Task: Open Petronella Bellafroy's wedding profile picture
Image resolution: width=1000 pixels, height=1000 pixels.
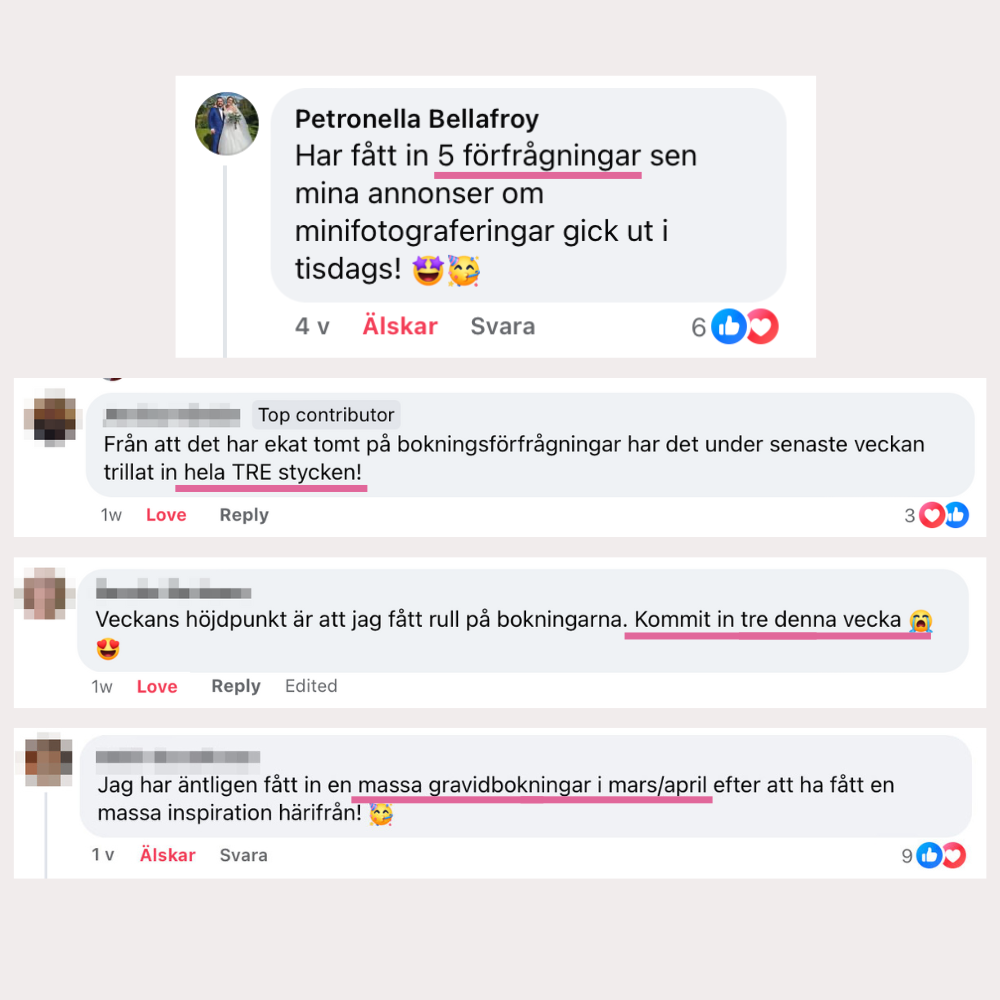Action: (227, 124)
